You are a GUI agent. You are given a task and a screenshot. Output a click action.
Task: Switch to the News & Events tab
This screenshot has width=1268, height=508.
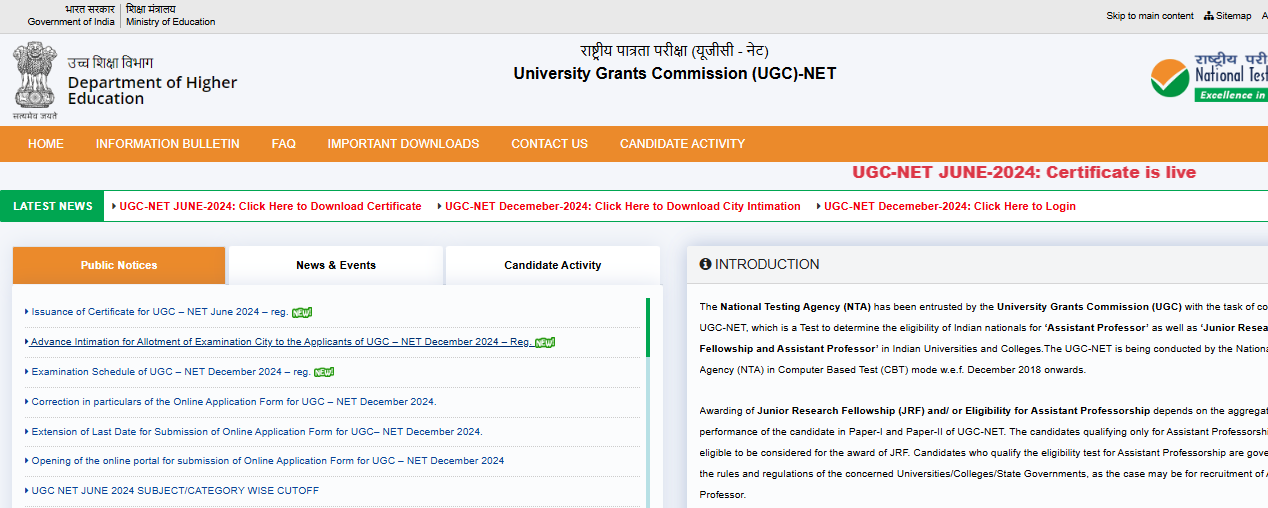pos(336,265)
